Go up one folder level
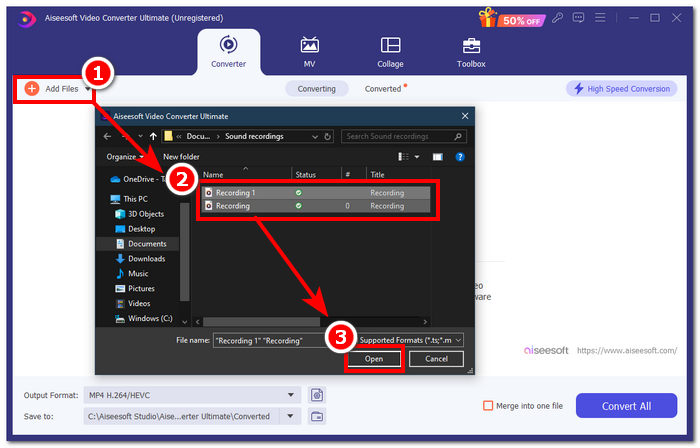Image resolution: width=700 pixels, height=448 pixels. [x=153, y=137]
